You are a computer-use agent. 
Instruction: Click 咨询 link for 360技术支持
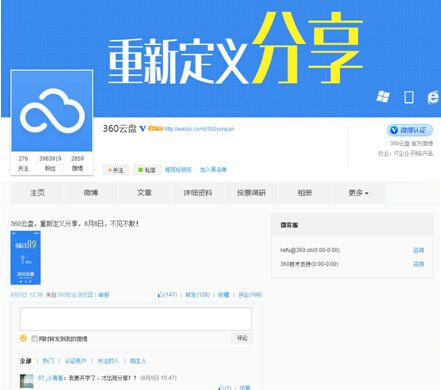[418, 264]
